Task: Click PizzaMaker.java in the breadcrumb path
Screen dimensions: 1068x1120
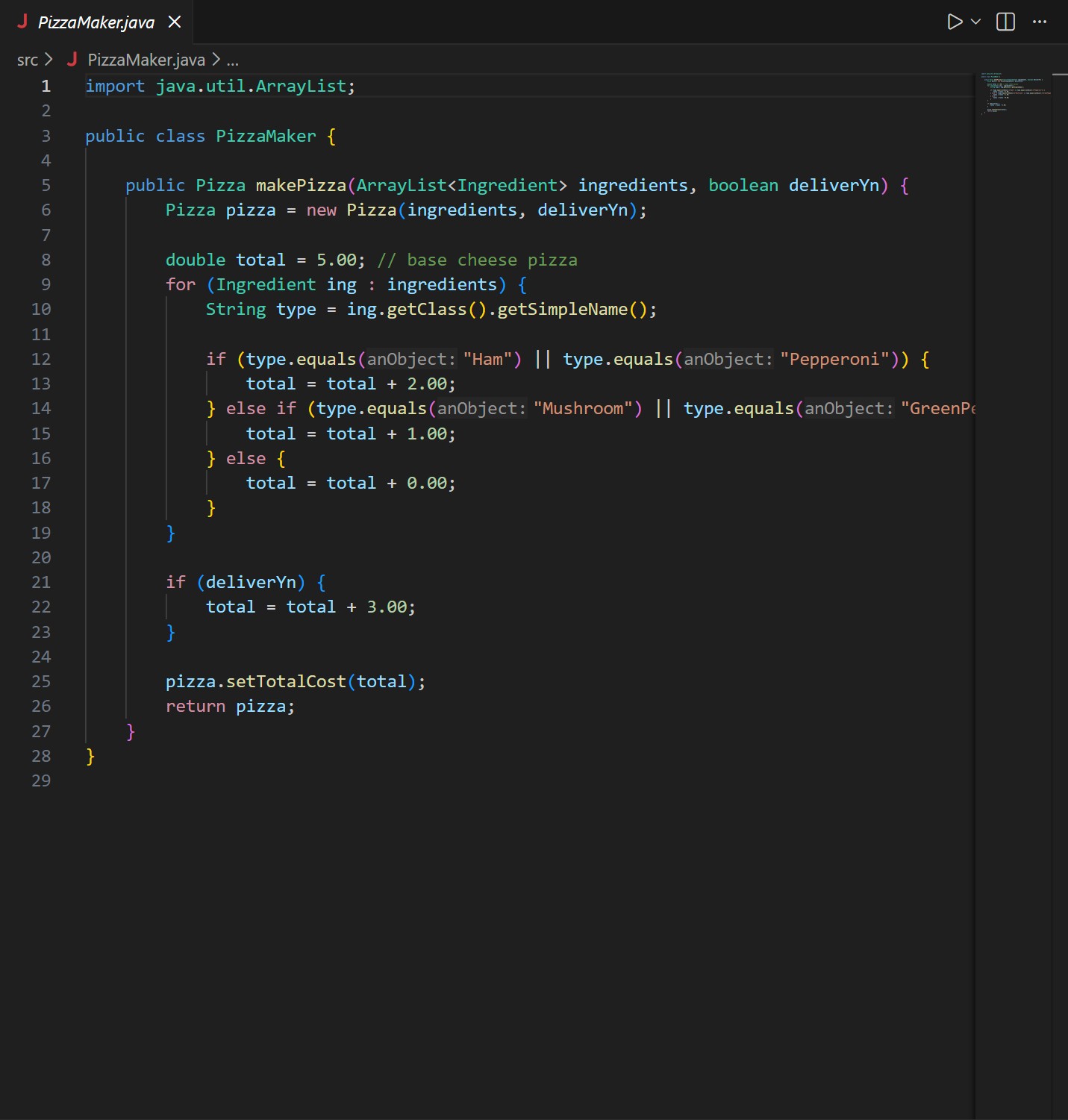Action: (146, 60)
